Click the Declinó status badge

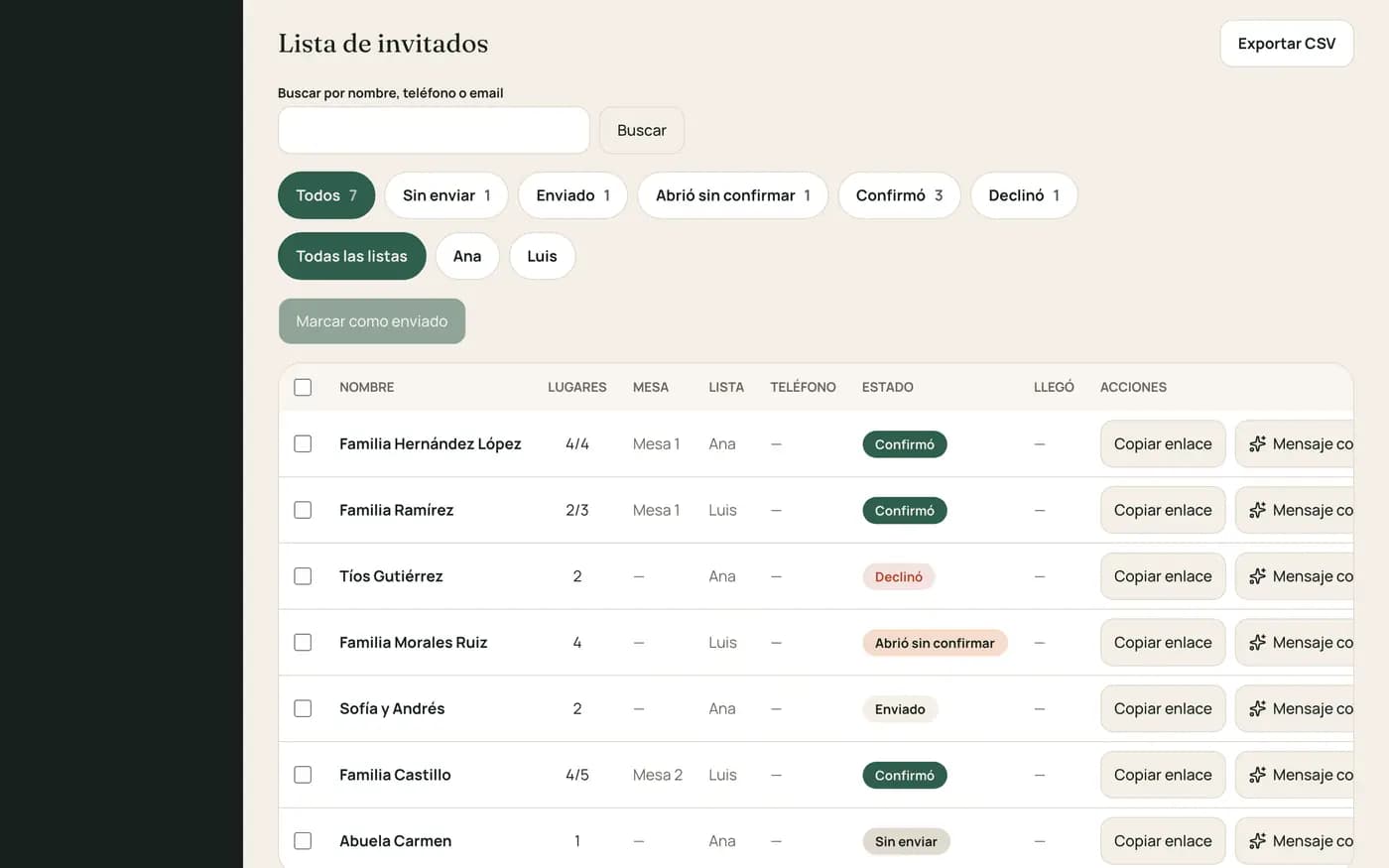899,576
